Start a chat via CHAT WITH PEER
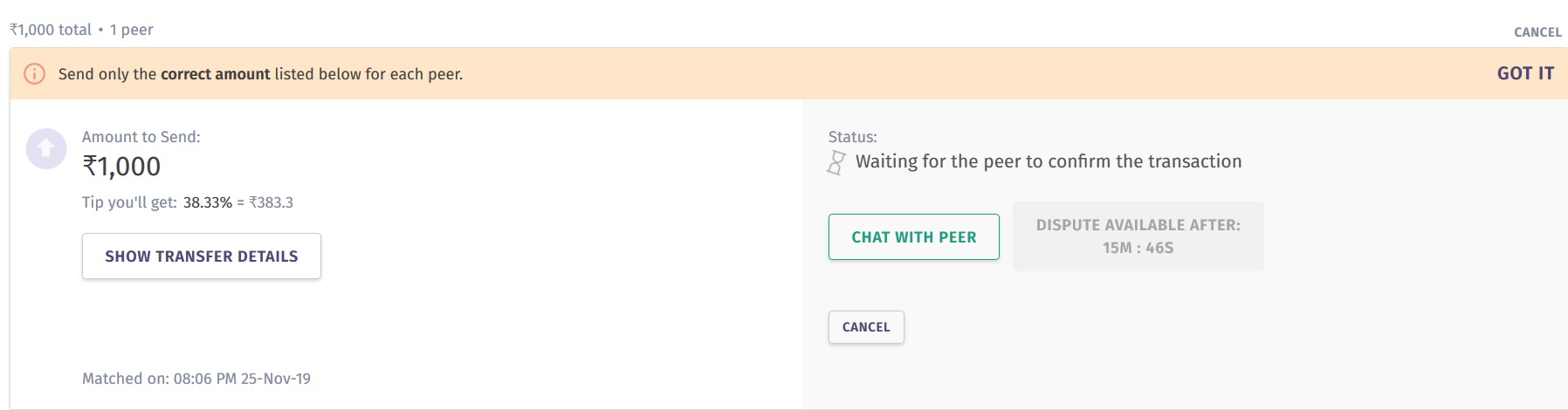 coord(913,237)
